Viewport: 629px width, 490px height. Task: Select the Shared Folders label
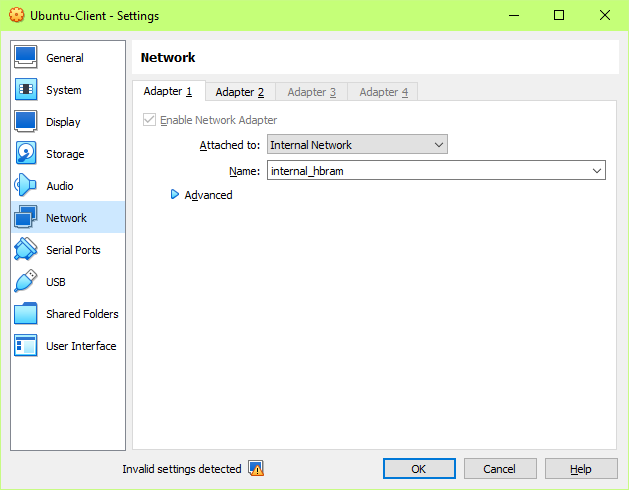[x=82, y=314]
